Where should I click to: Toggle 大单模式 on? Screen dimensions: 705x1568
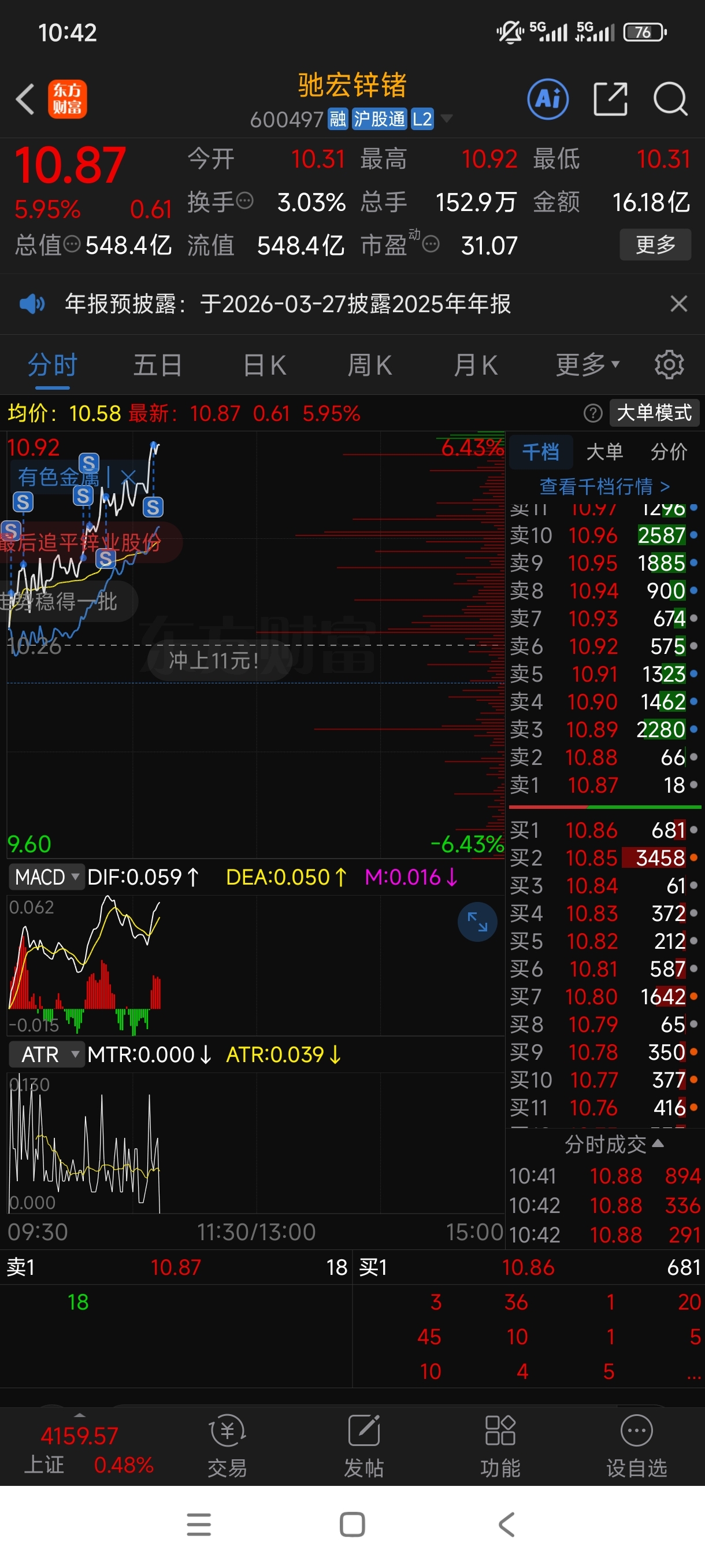(x=654, y=413)
